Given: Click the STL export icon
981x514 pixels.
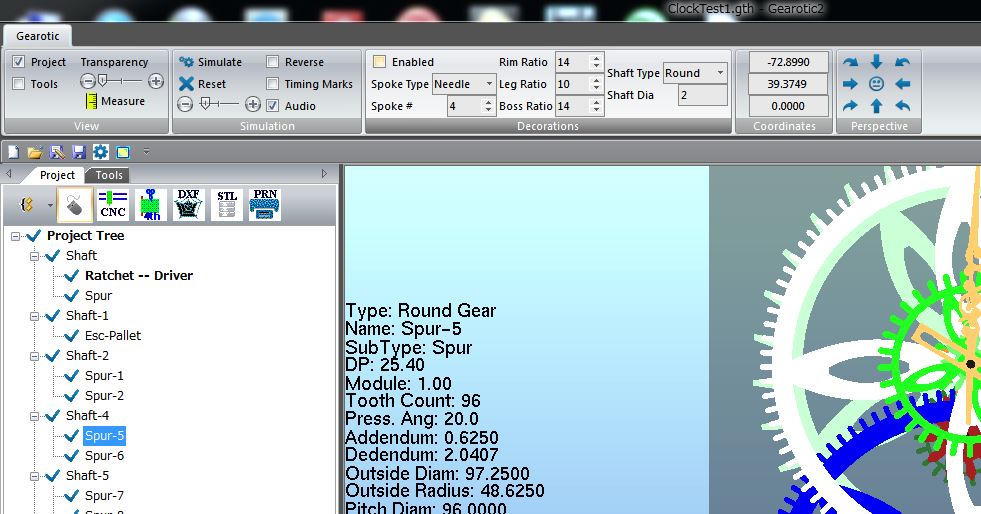Looking at the screenshot, I should point(227,205).
